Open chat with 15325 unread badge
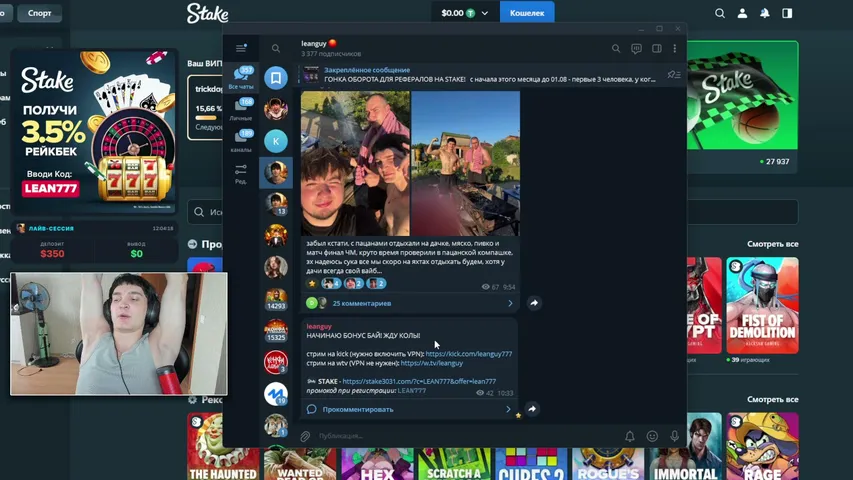853x480 pixels. pyautogui.click(x=276, y=330)
